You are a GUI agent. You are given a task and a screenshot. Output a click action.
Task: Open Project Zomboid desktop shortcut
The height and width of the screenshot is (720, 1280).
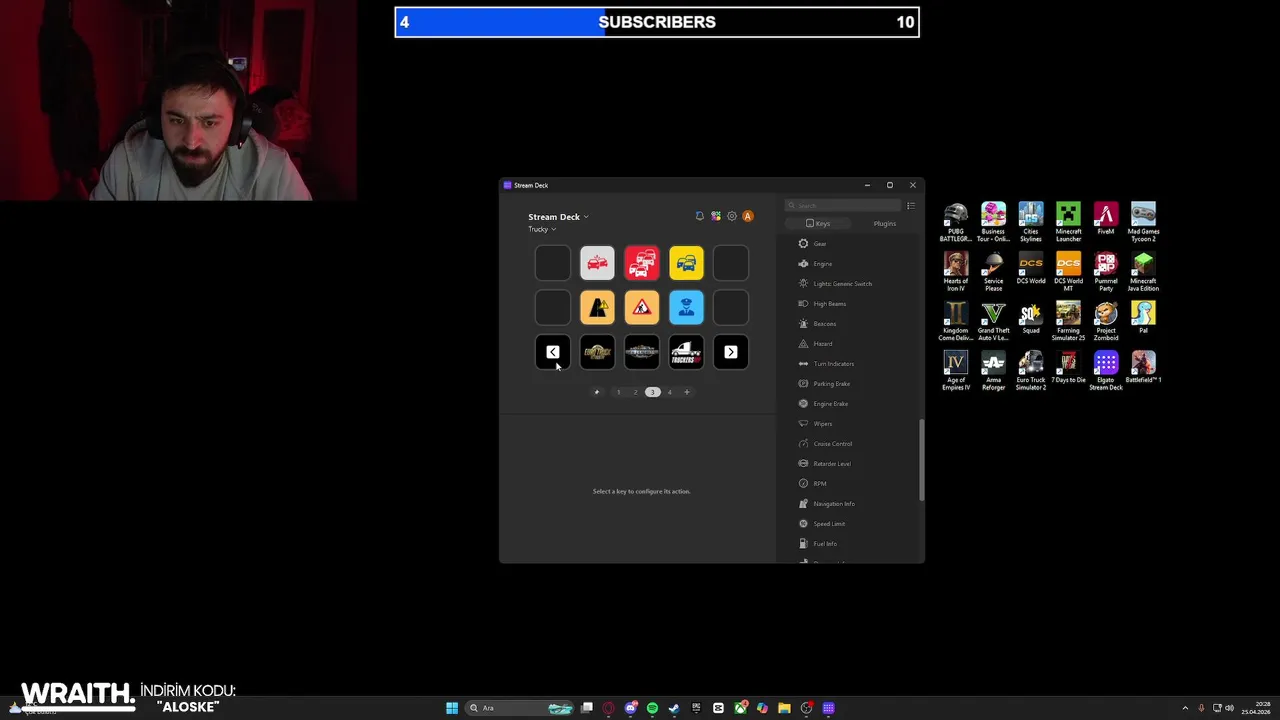(1106, 321)
